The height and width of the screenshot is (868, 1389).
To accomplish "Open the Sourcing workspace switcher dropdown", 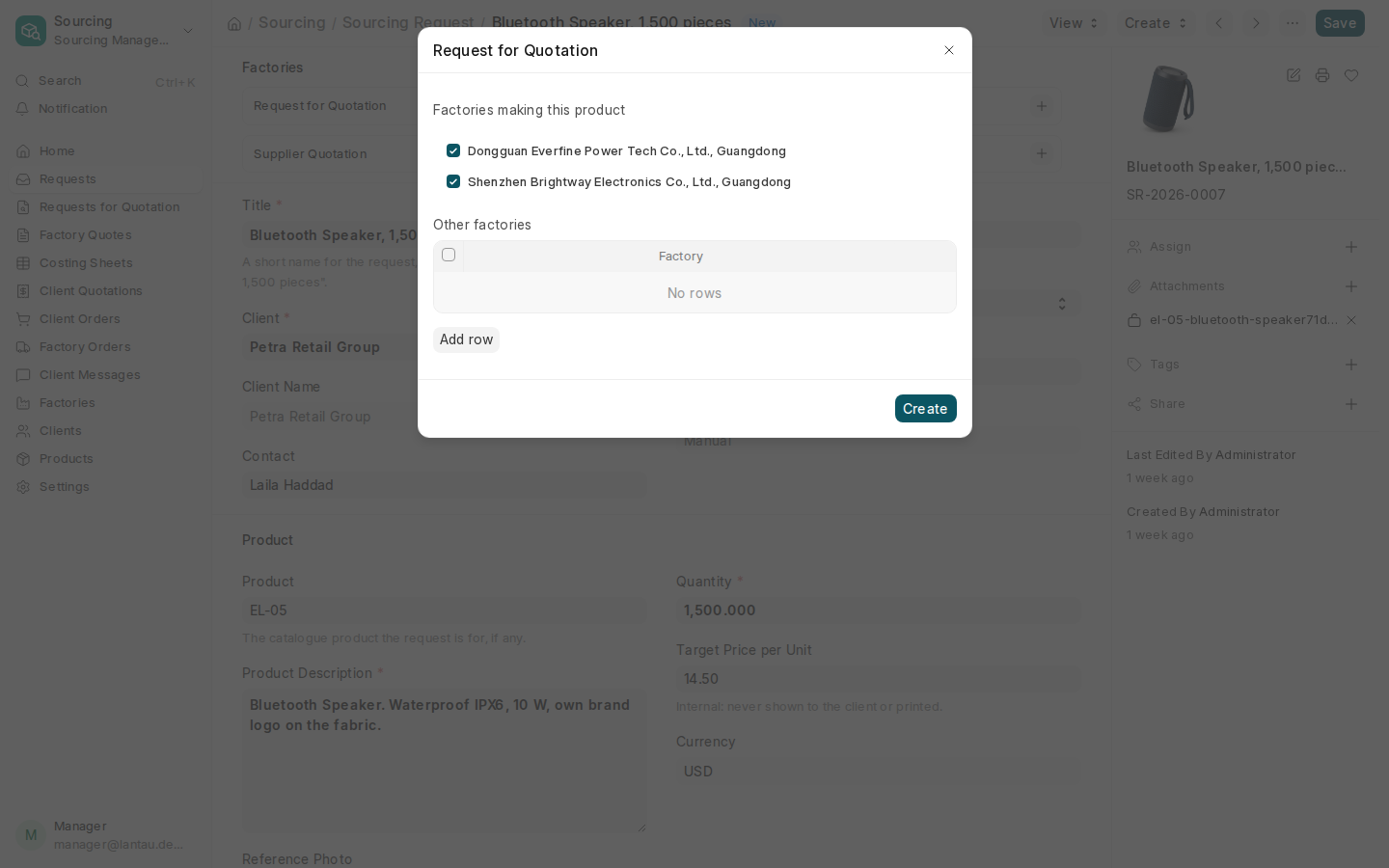I will pyautogui.click(x=188, y=31).
